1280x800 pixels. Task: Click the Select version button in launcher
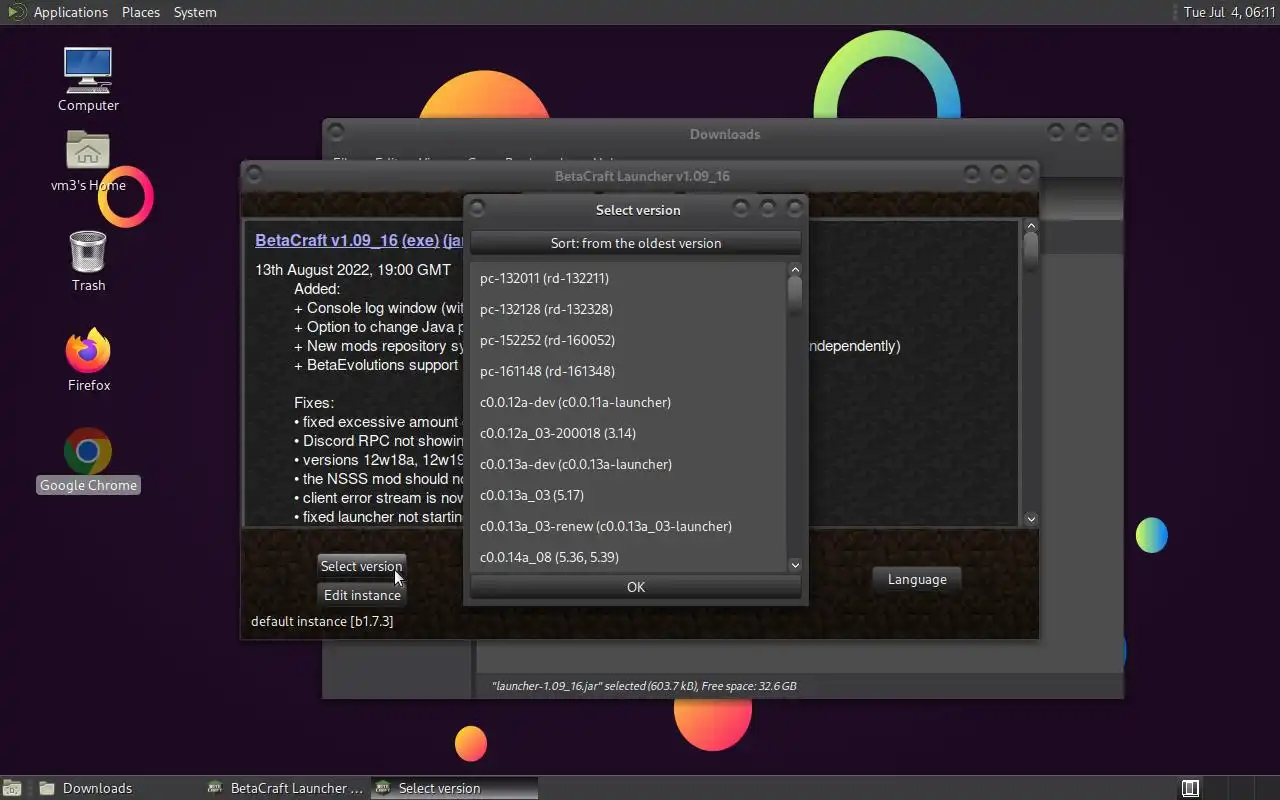click(x=361, y=566)
